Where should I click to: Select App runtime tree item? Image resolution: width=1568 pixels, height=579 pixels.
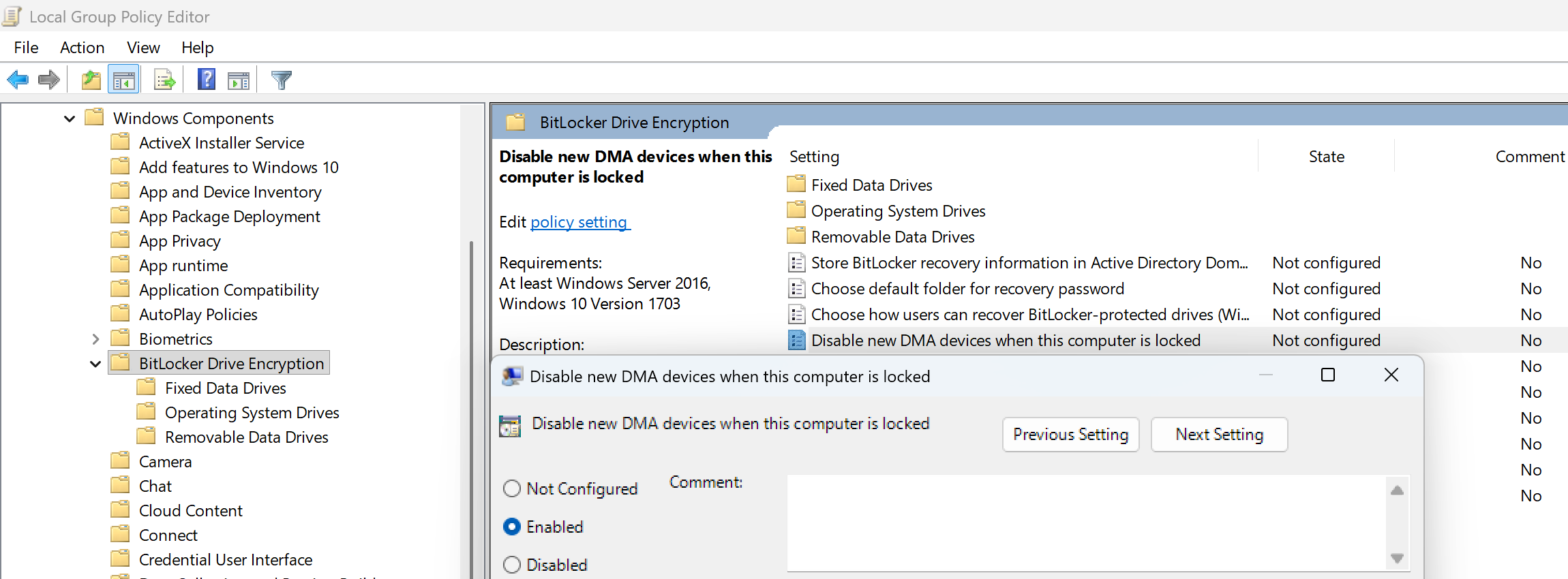coord(183,266)
